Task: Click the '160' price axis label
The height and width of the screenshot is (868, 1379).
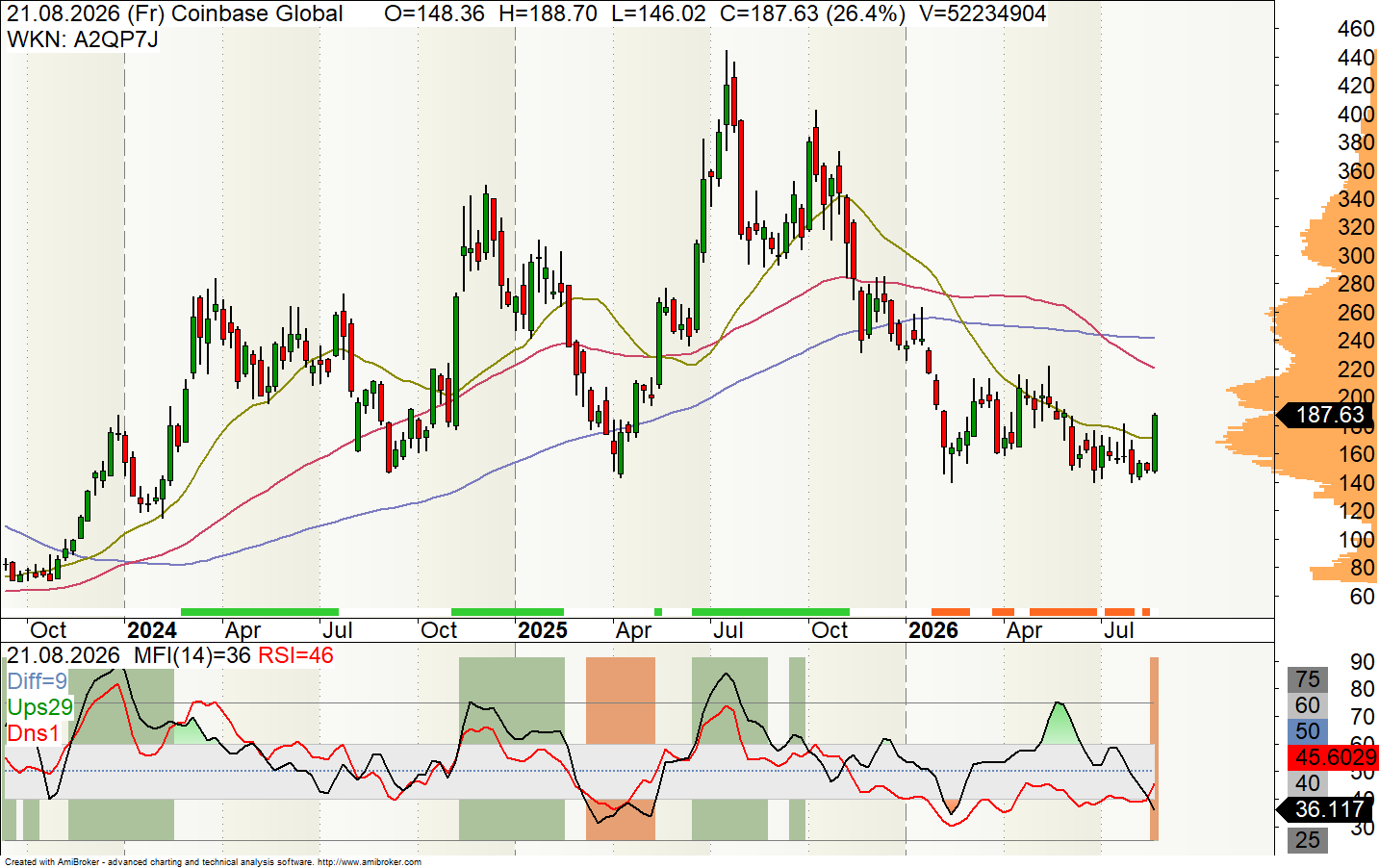Action: (x=1356, y=454)
